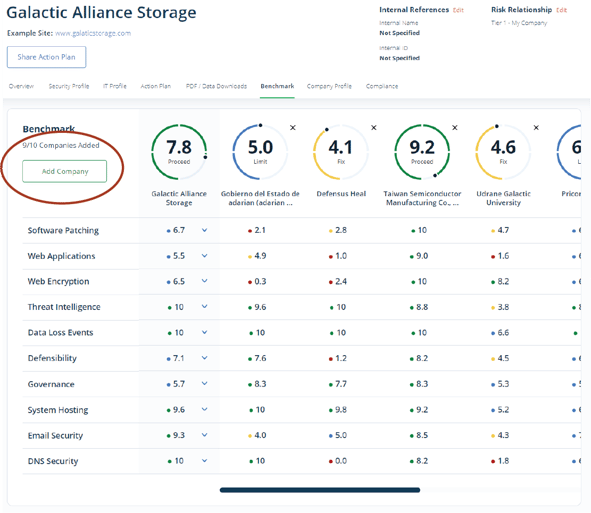Click Gobierno's Web Encryption score 0.3
The image size is (591, 513).
[260, 281]
